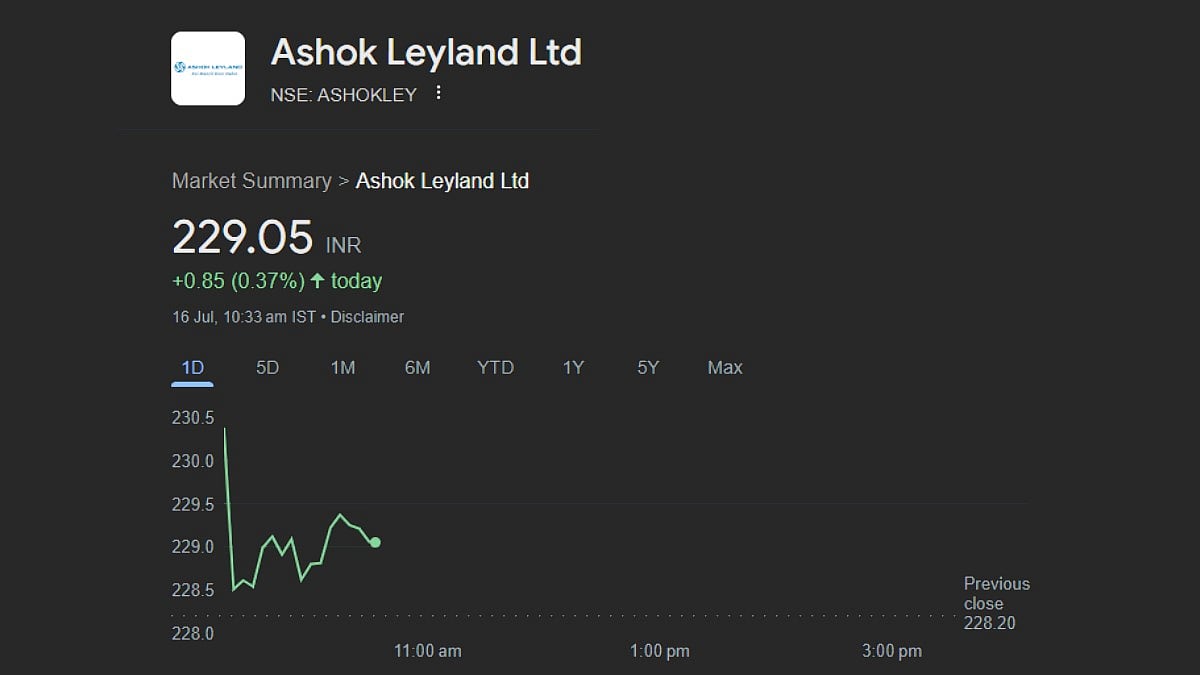View the 1Y price chart
Viewport: 1200px width, 675px height.
pyautogui.click(x=573, y=368)
